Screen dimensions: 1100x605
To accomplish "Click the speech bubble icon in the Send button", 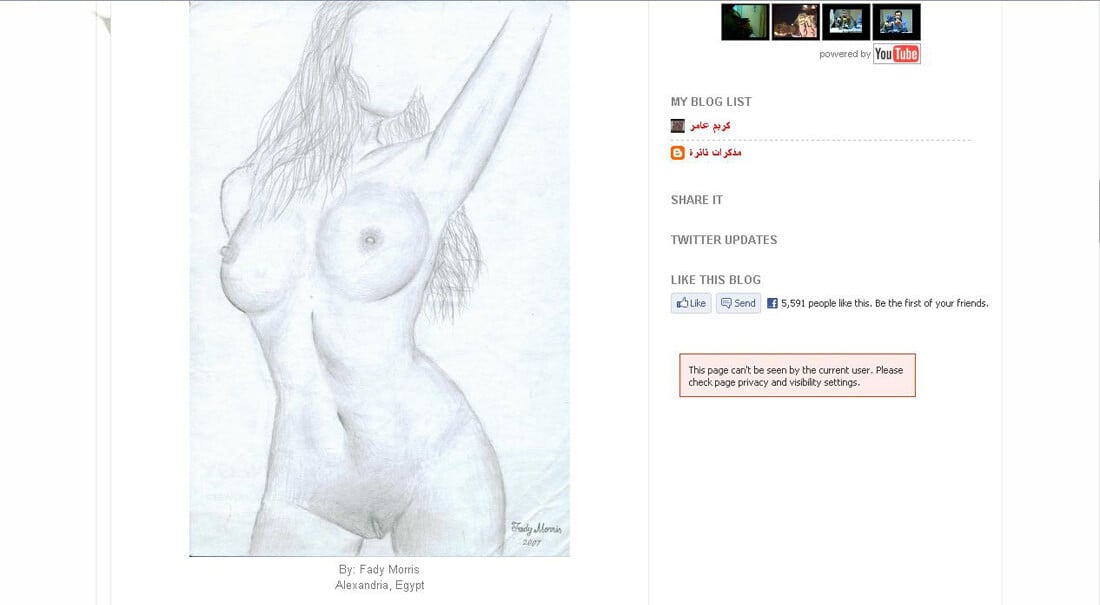I will (726, 303).
